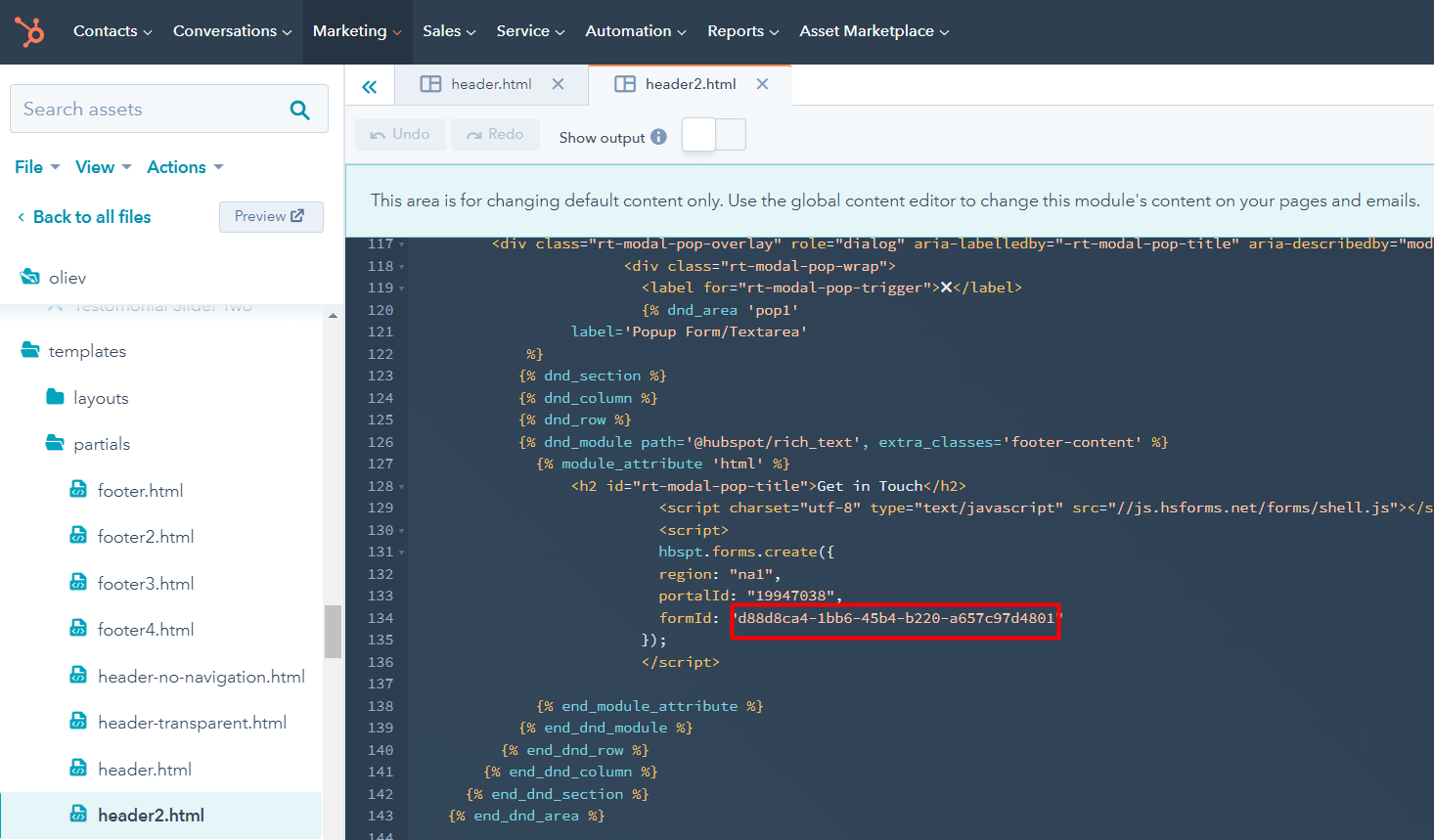1434x840 pixels.
Task: Click the Search assets input field
Action: 168,109
